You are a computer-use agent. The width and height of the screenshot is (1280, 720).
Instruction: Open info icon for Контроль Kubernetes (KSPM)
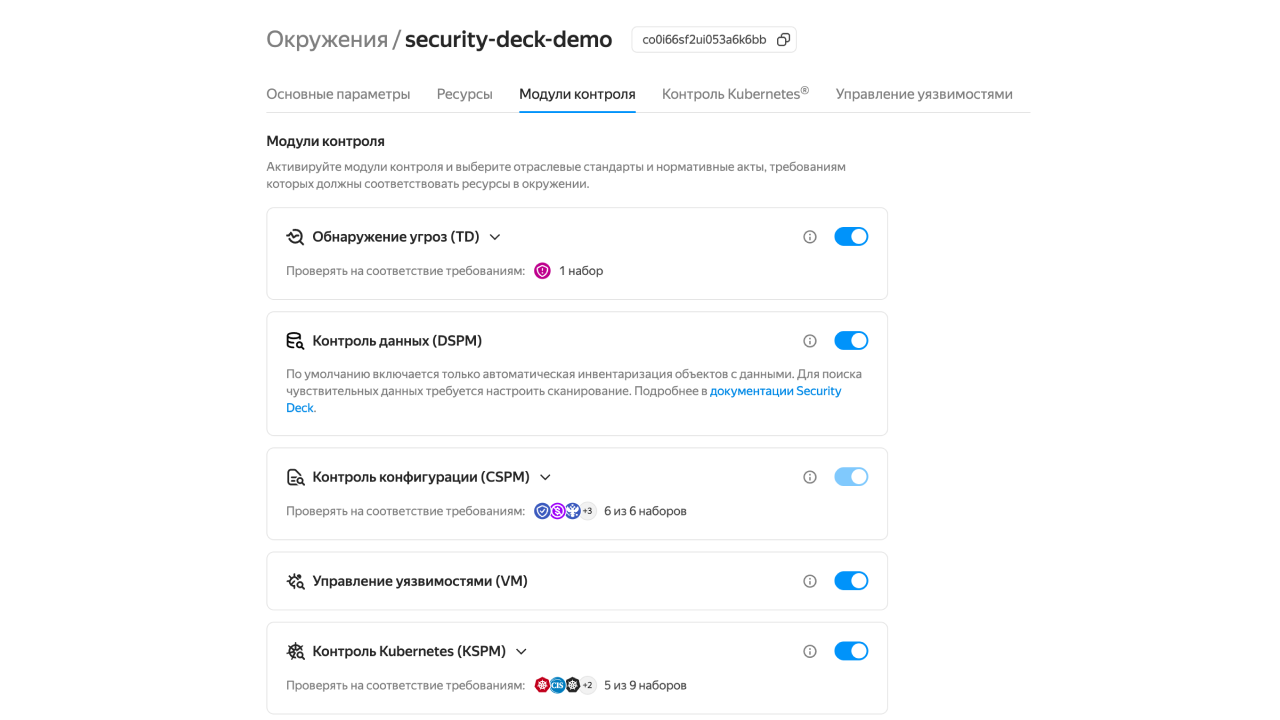810,651
